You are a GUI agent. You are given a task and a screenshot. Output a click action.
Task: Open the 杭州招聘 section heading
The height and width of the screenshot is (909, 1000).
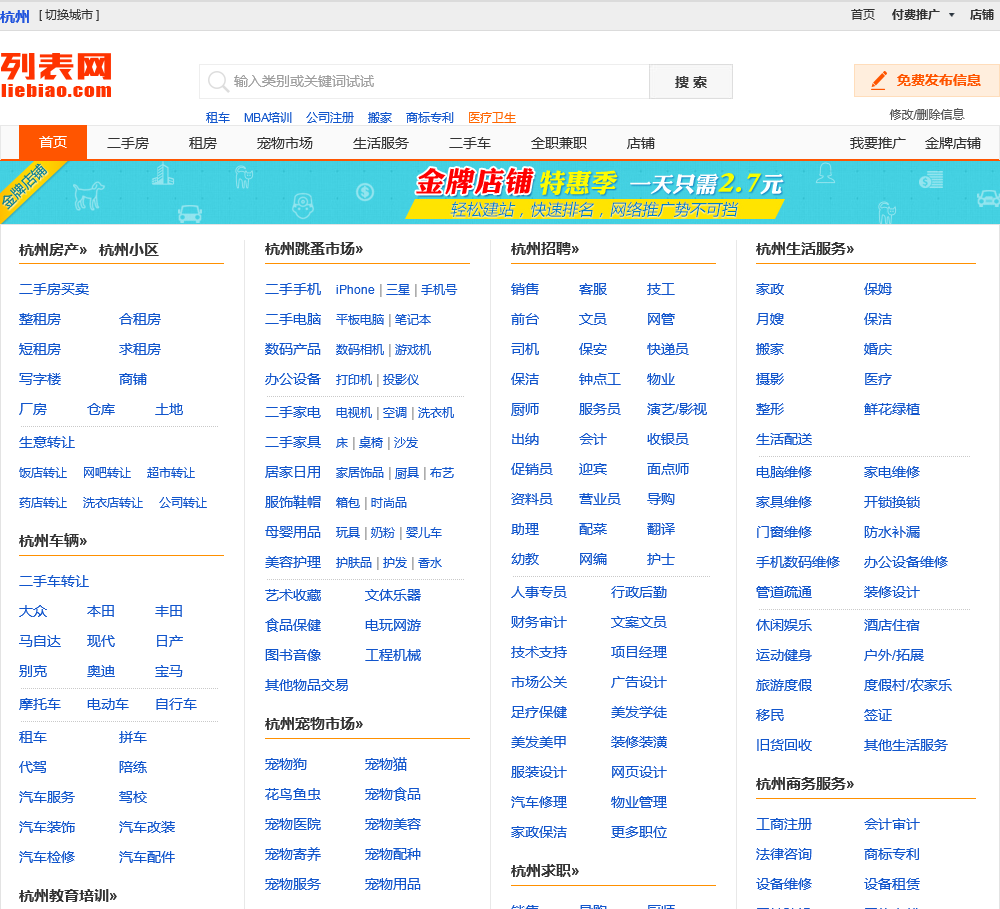coord(545,249)
